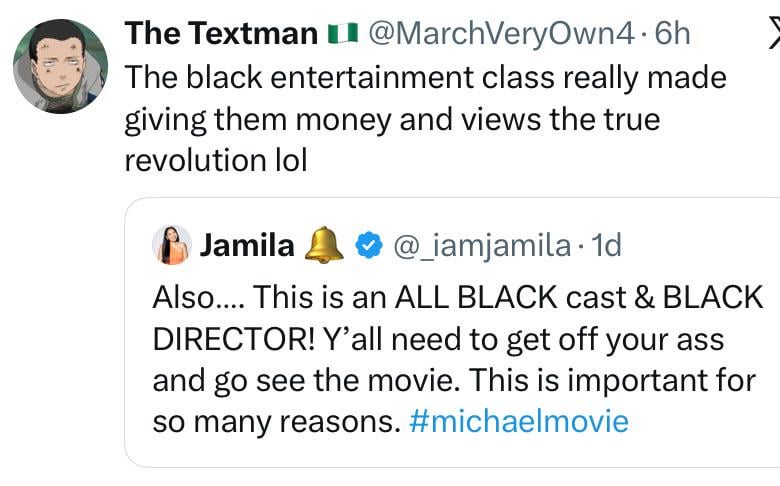Click the "1d" timestamp in quoted tweet
The width and height of the screenshot is (780, 486).
click(x=606, y=245)
